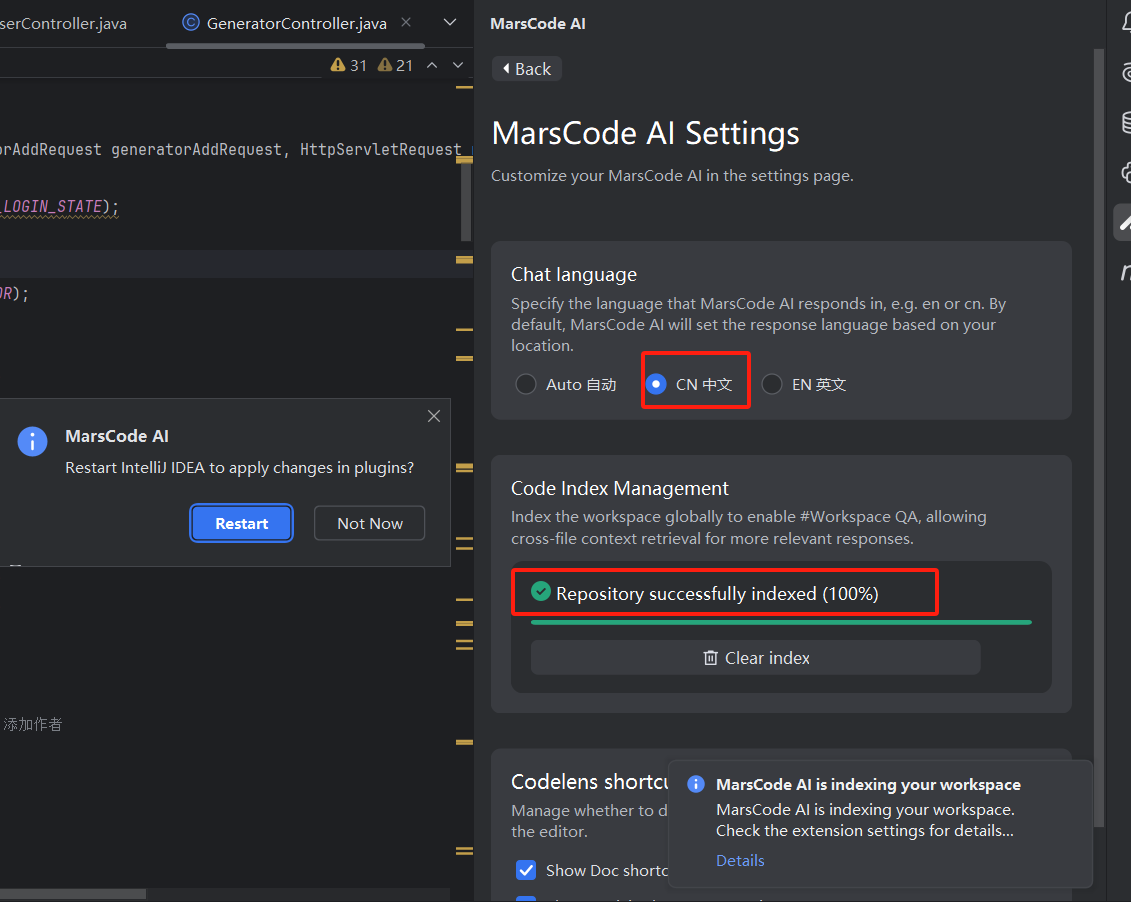Select the EN 英文 language option
The width and height of the screenshot is (1131, 902).
(x=804, y=384)
